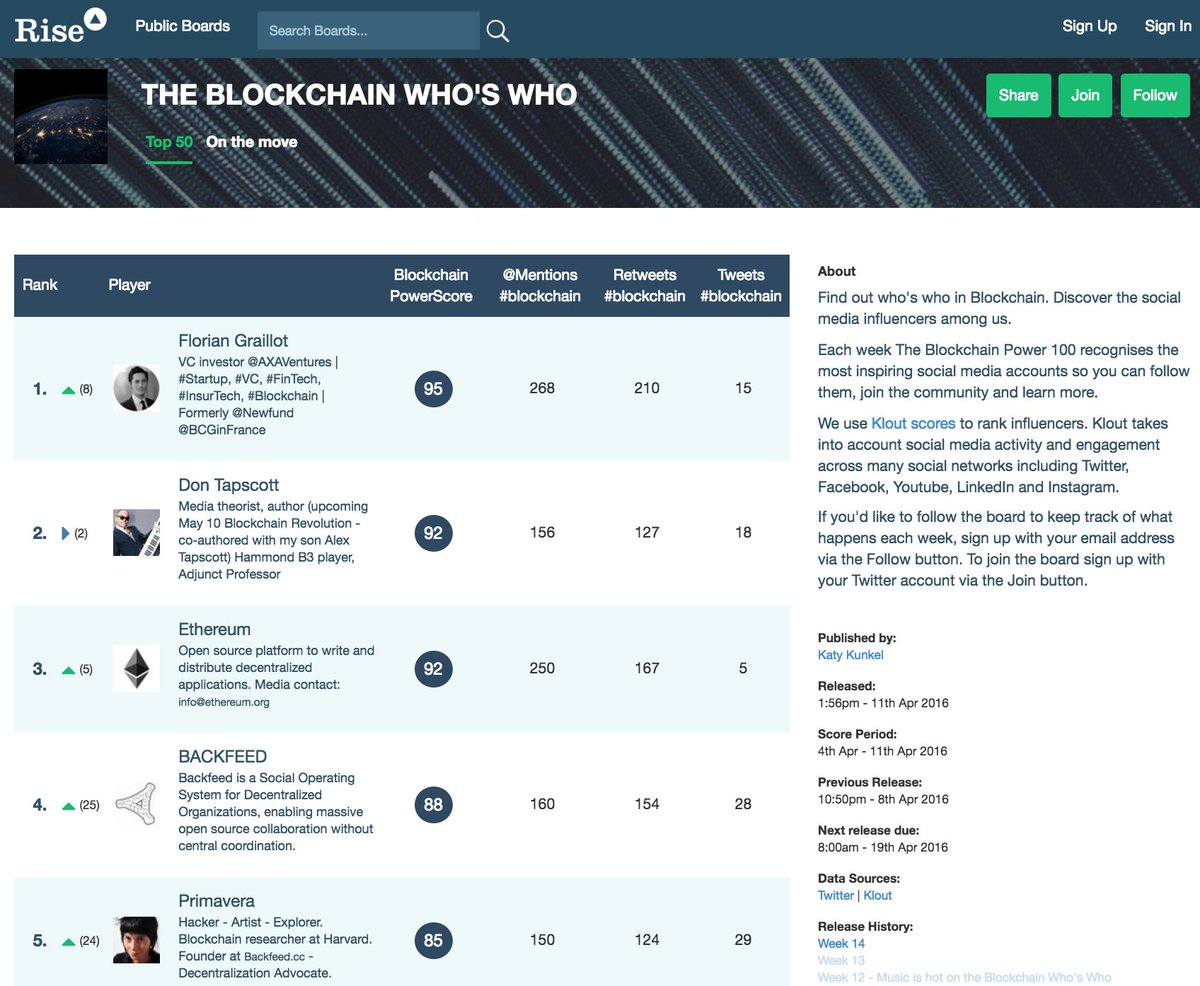Screen dimensions: 1200x986
Task: Click the 268 mentions value
Action: point(542,388)
